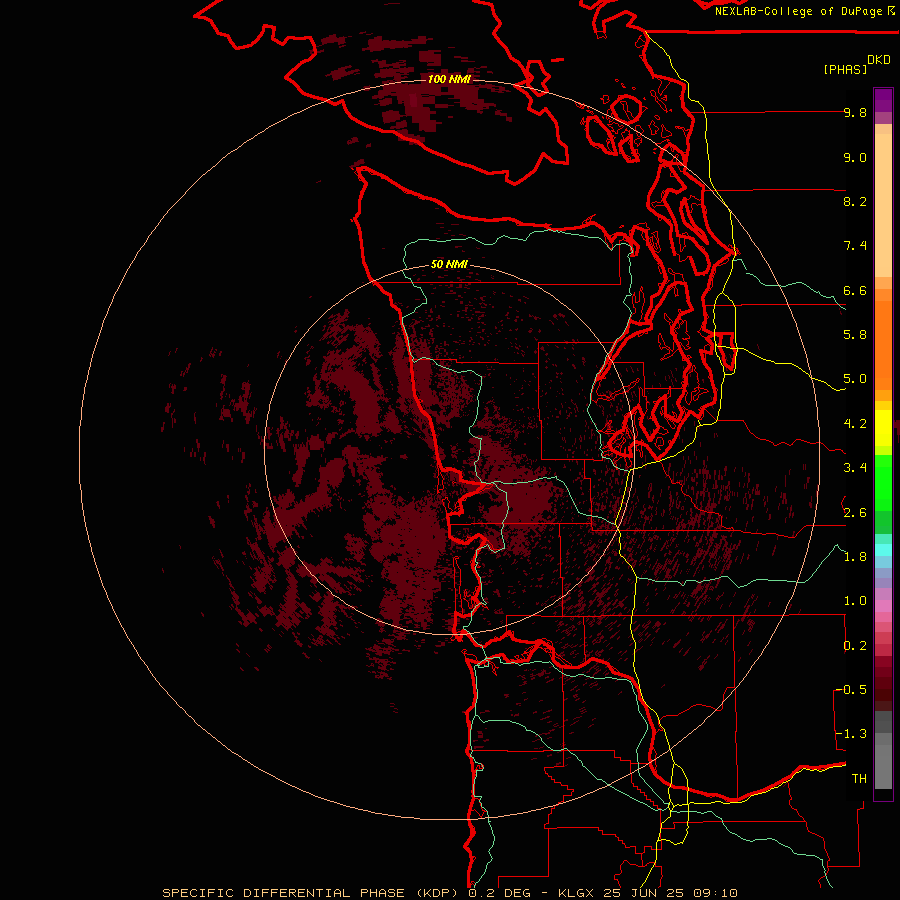Pick the yellow color bar segment near 4.2

[x=883, y=428]
